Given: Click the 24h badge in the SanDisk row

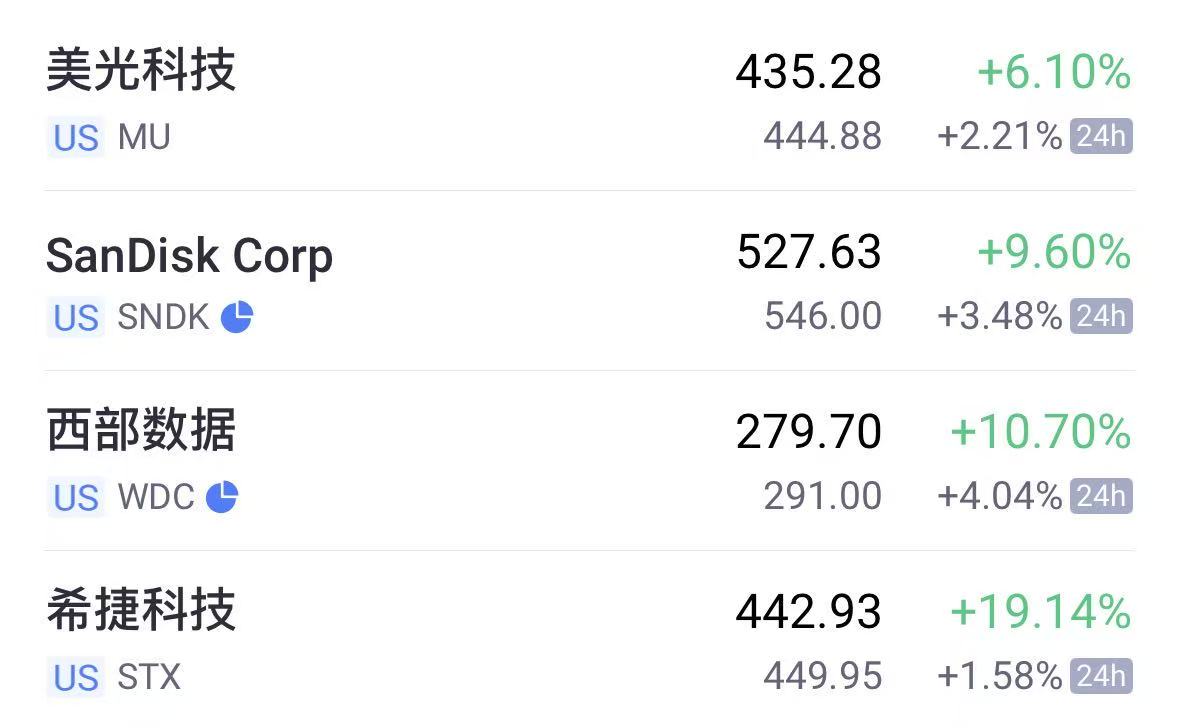Looking at the screenshot, I should point(1101,316).
